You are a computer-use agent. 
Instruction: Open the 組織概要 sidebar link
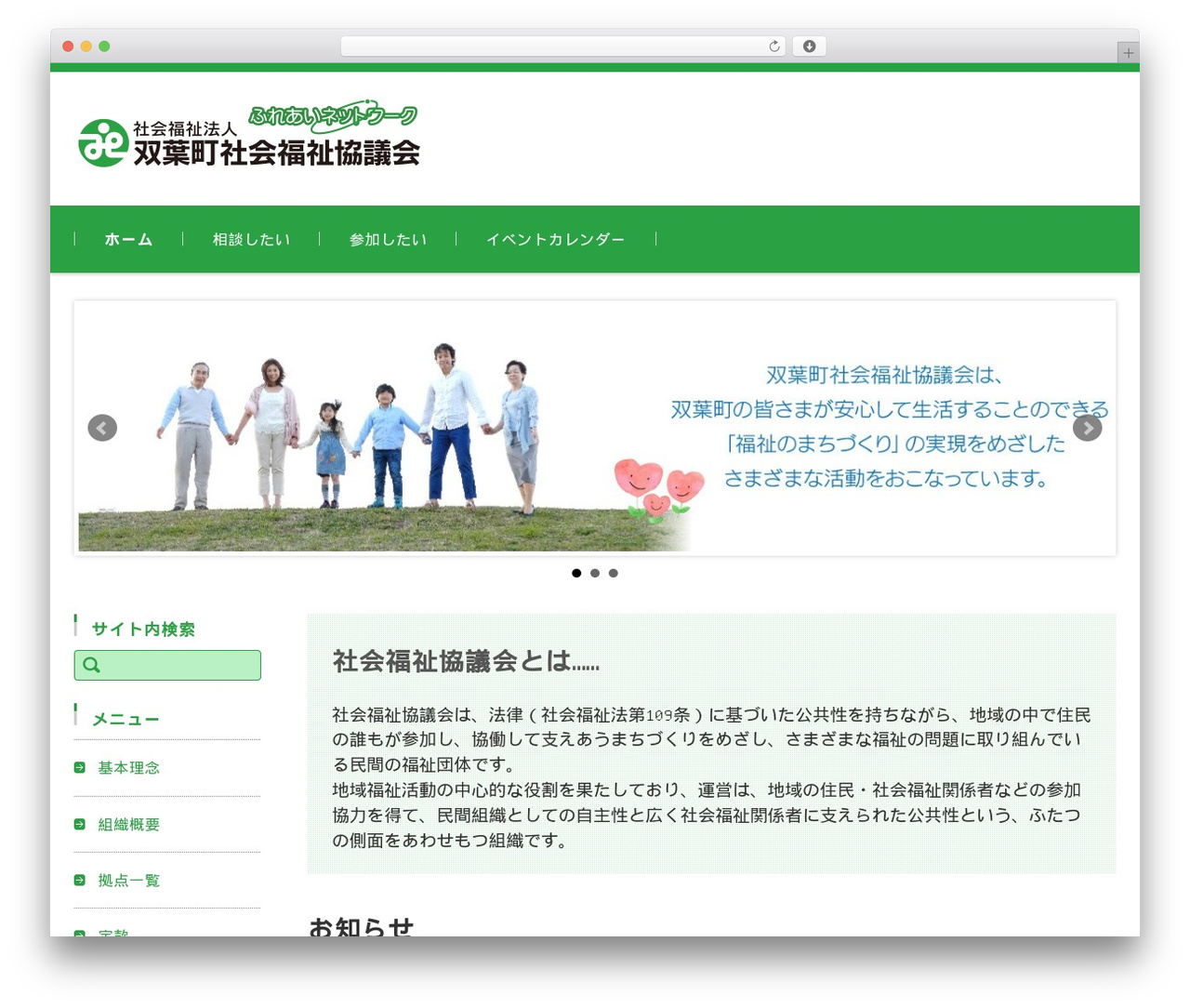(x=129, y=824)
